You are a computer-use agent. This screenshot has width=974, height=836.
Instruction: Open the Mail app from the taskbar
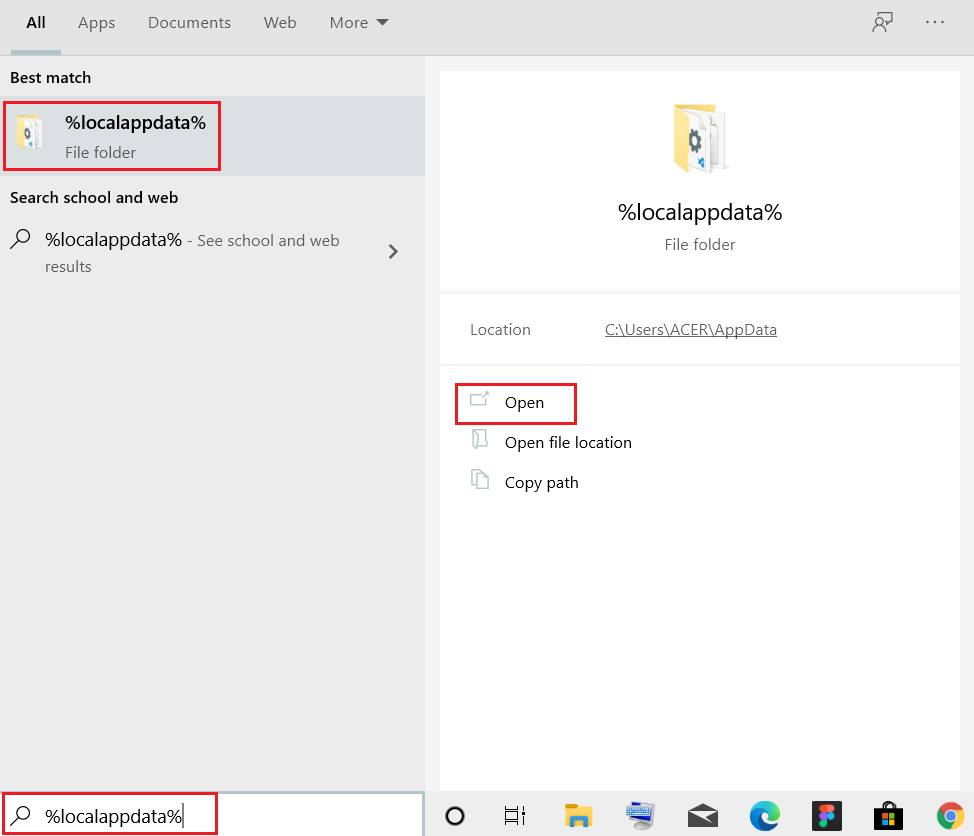click(x=702, y=816)
